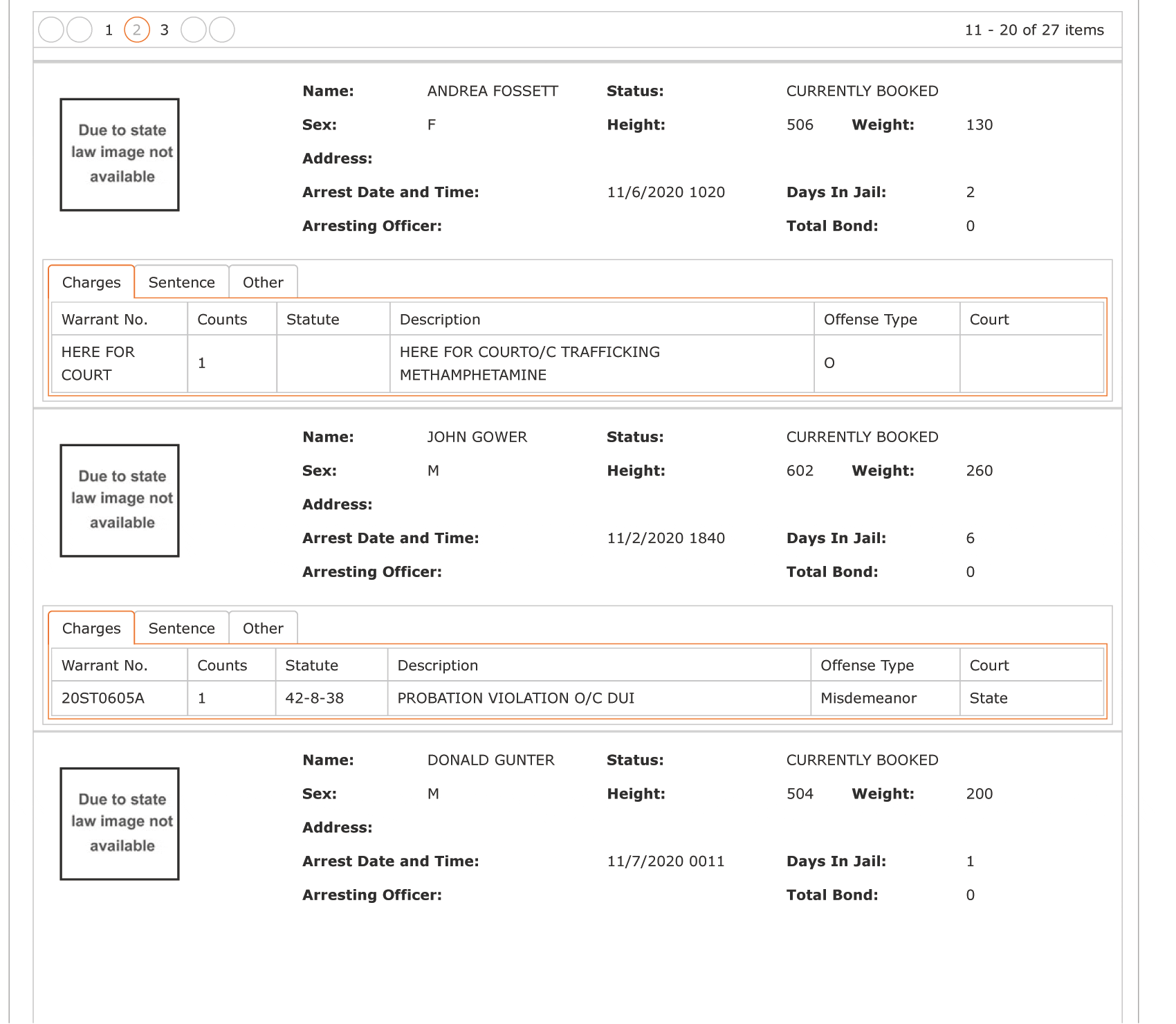This screenshot has width=1176, height=1024.
Task: Open page 1 of results
Action: coord(109,30)
